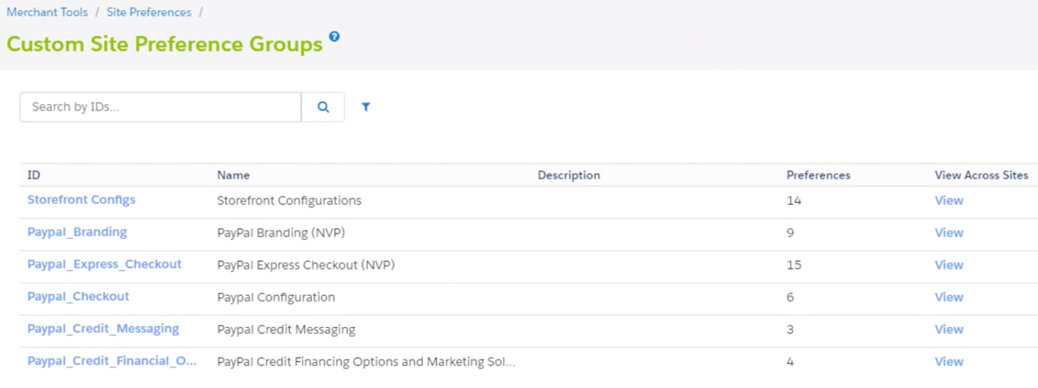Click preferences count 15
1038x388 pixels.
coord(794,265)
